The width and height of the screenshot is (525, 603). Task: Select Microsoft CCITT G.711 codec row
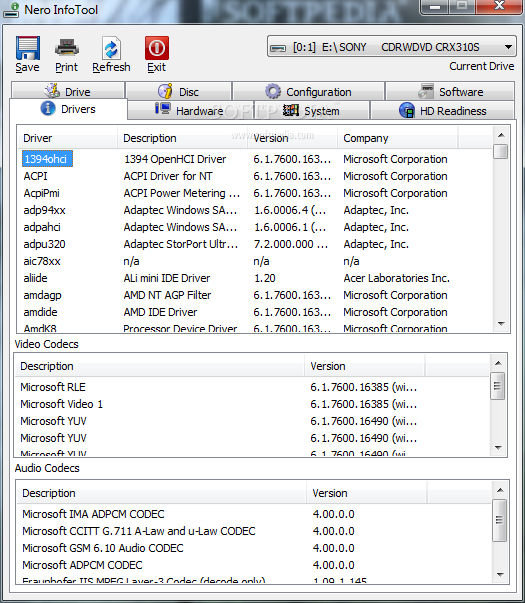138,531
